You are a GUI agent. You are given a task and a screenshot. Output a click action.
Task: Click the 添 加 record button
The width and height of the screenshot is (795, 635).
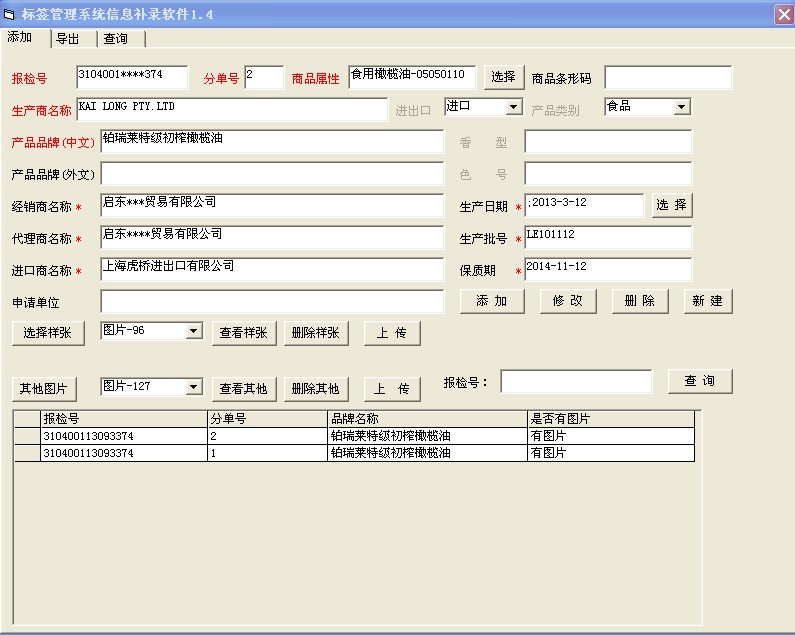(x=492, y=301)
